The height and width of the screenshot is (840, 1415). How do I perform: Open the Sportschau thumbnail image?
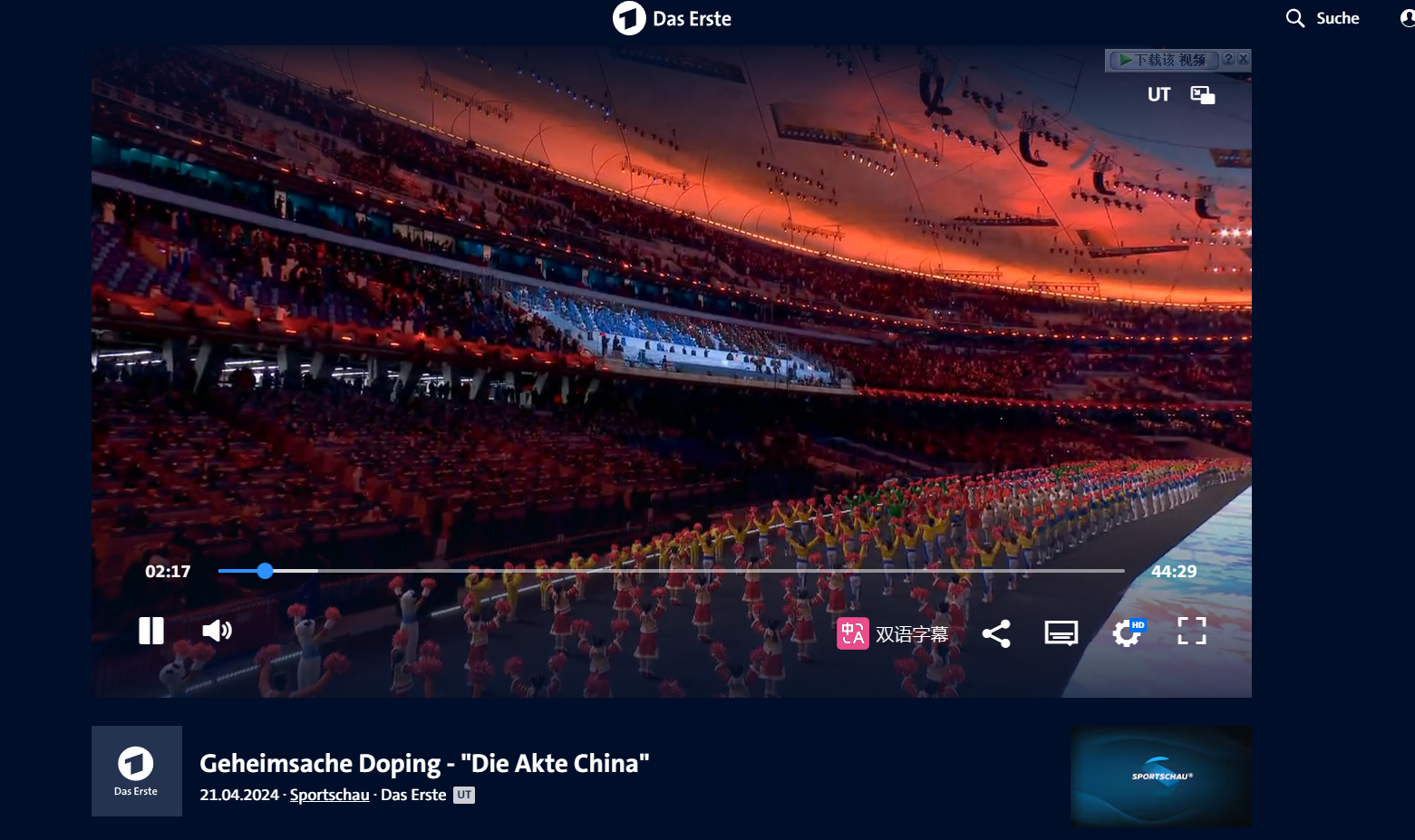1161,777
